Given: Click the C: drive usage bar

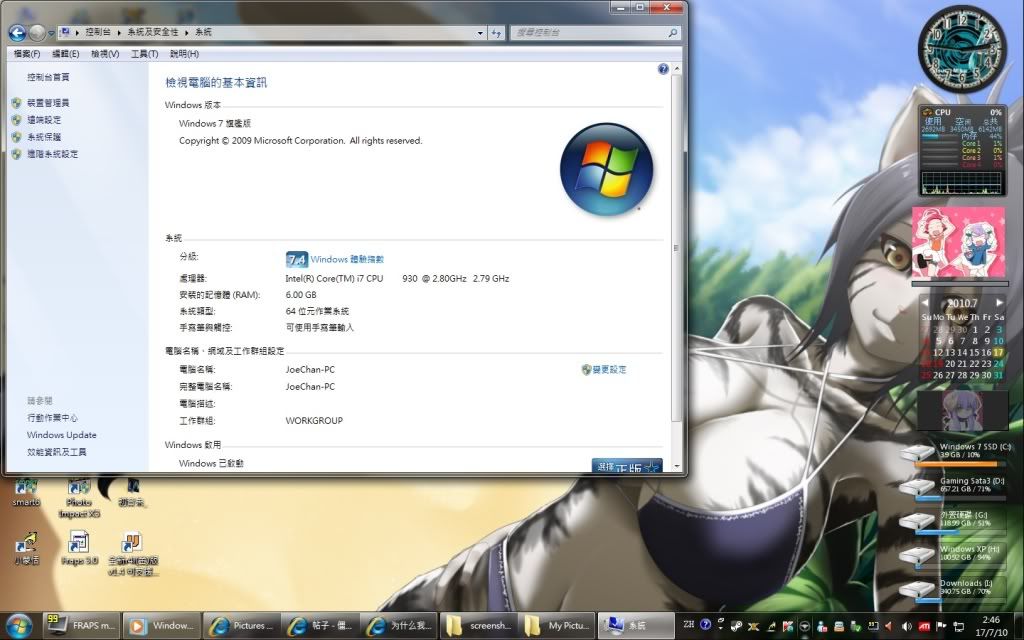Looking at the screenshot, I should (961, 464).
